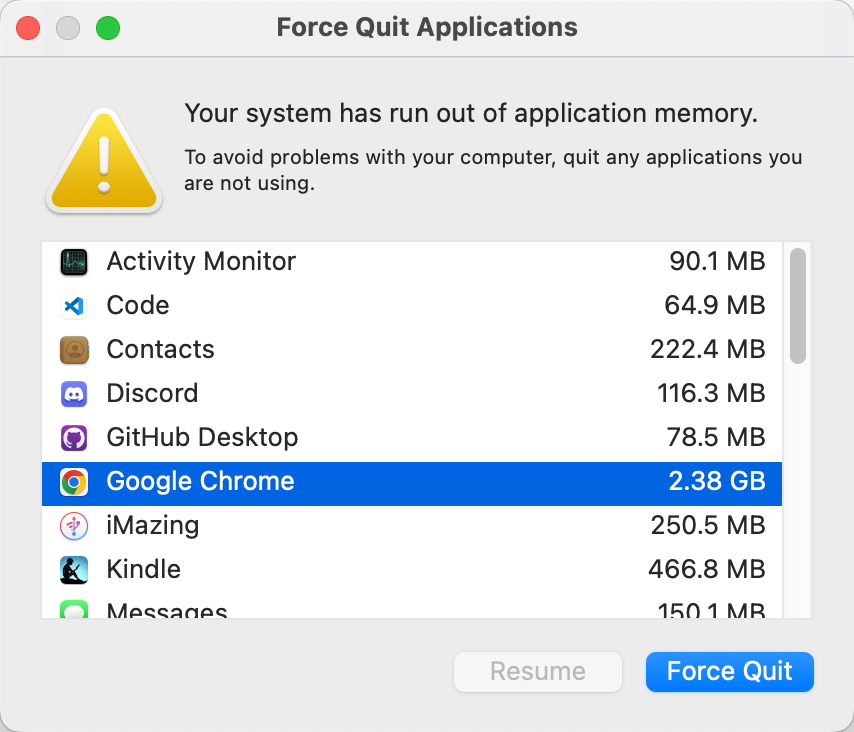This screenshot has height=732, width=854.
Task: Click the disabled Resume button
Action: click(538, 672)
